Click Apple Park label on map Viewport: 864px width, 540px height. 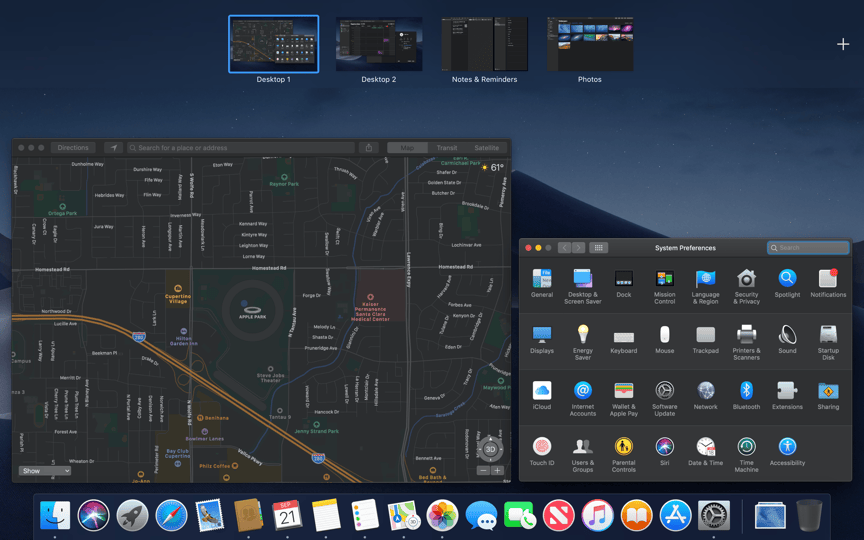point(252,317)
